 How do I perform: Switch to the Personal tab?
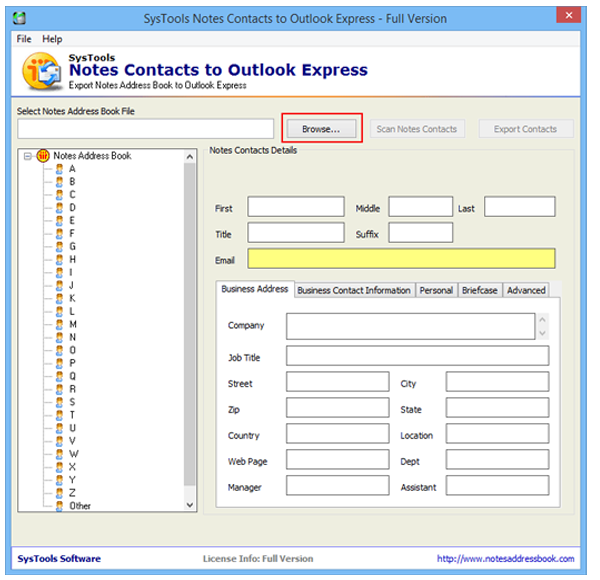[436, 290]
